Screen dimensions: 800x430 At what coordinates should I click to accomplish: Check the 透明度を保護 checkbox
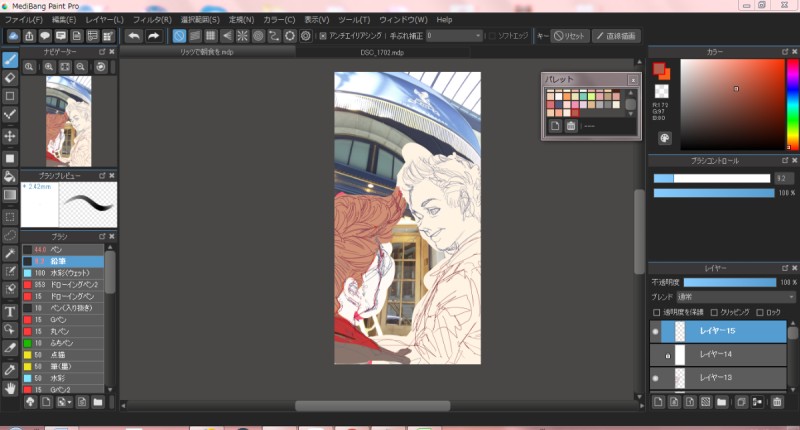click(x=656, y=312)
